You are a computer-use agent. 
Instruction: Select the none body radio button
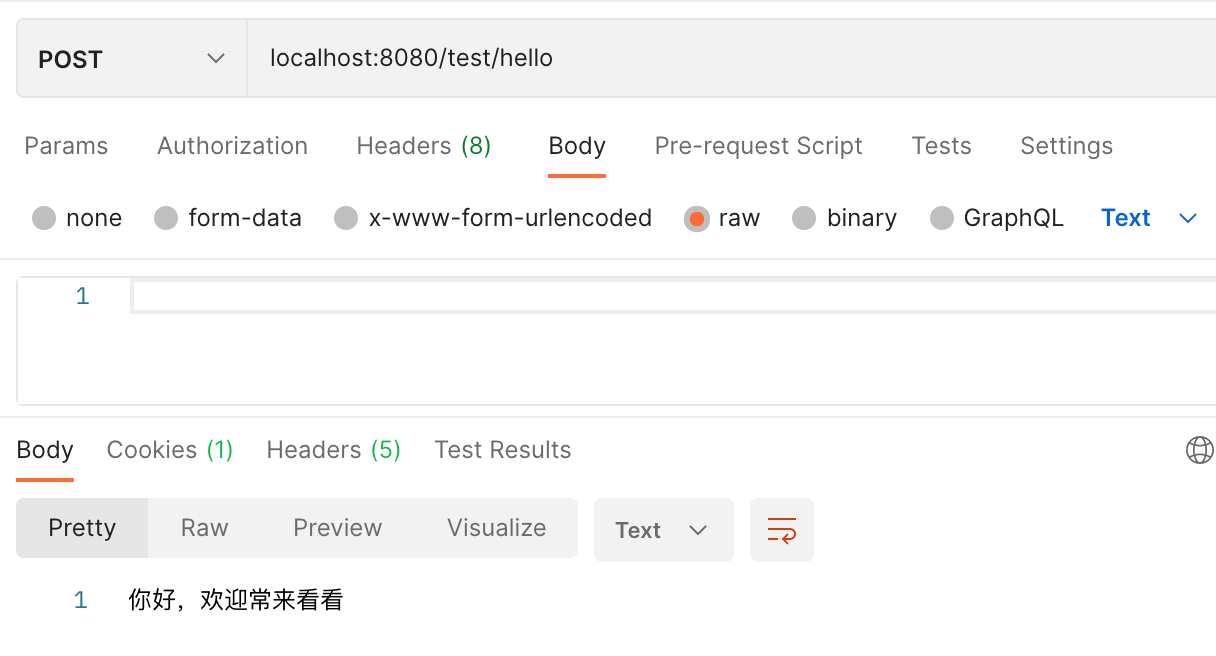pos(44,218)
